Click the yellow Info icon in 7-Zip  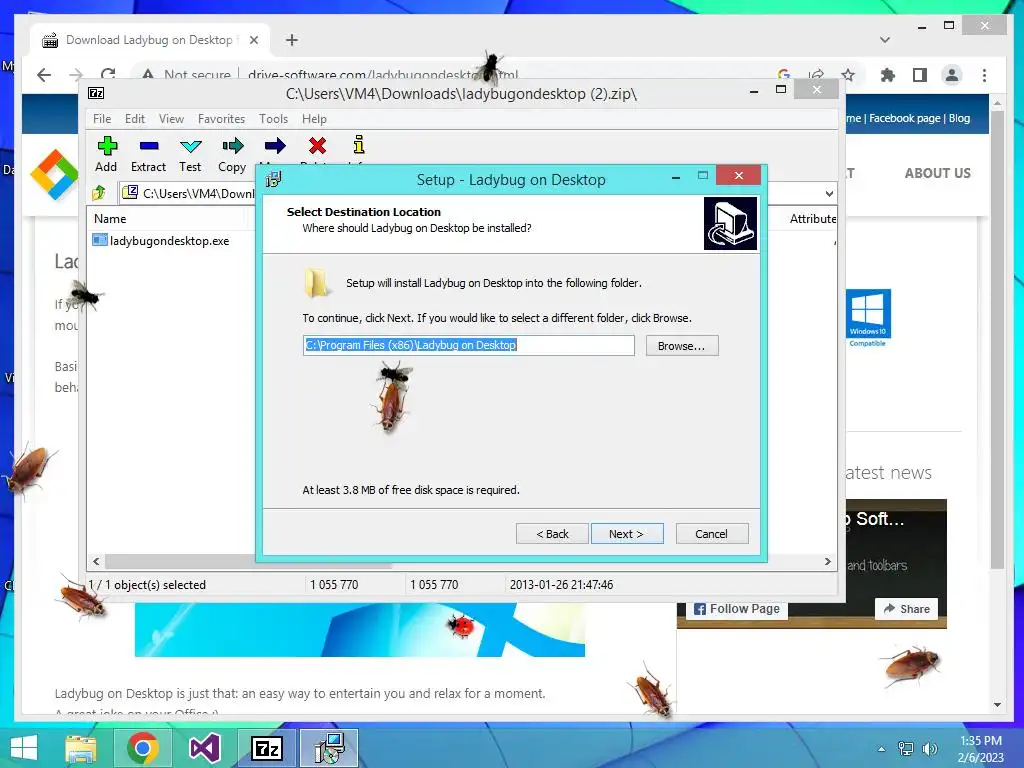[x=359, y=144]
